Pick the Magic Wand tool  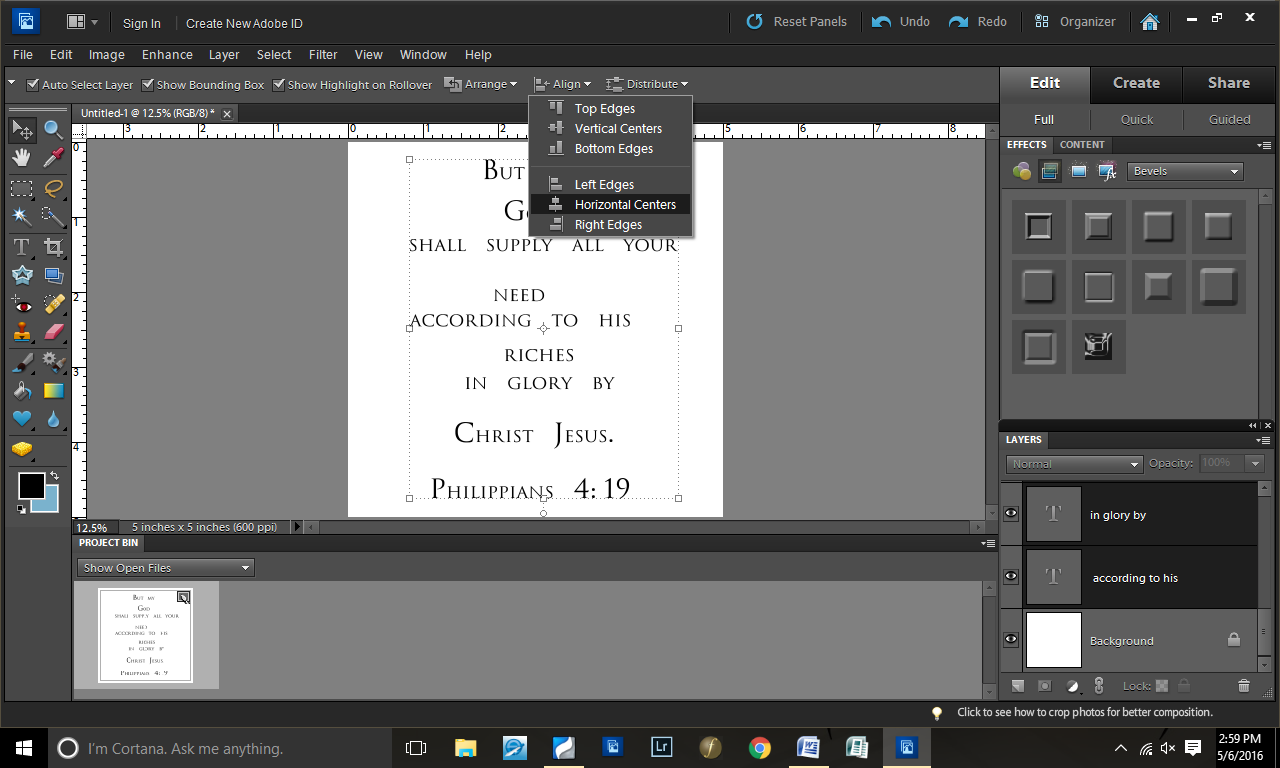tap(21, 216)
